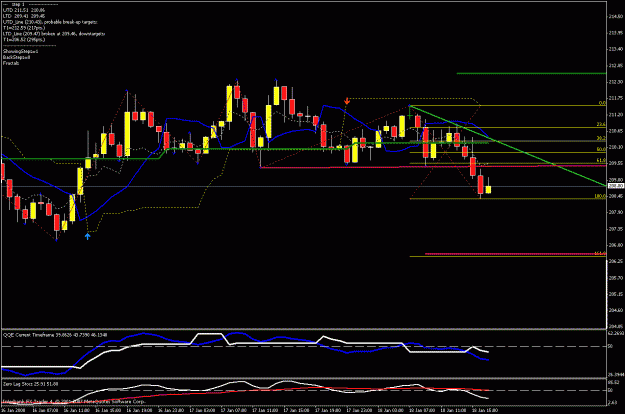Viewport: 625px width, 414px height.
Task: Click the orange down arrow sell signal
Action: point(347,101)
